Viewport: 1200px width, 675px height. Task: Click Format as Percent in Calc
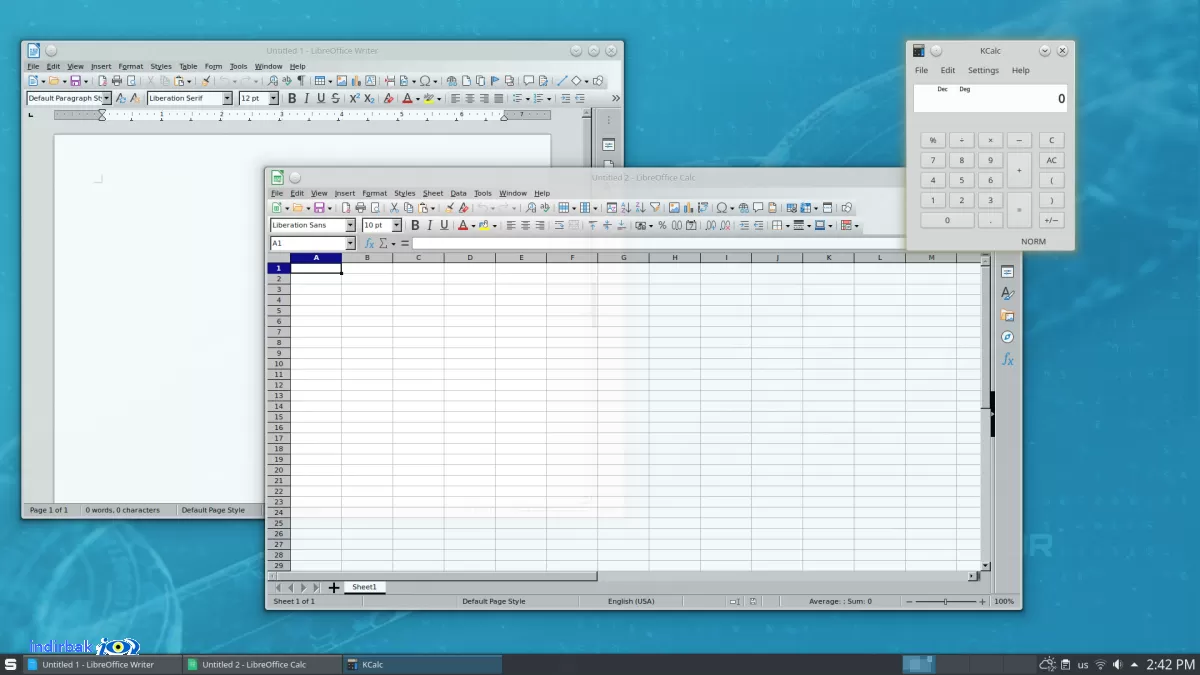[662, 225]
